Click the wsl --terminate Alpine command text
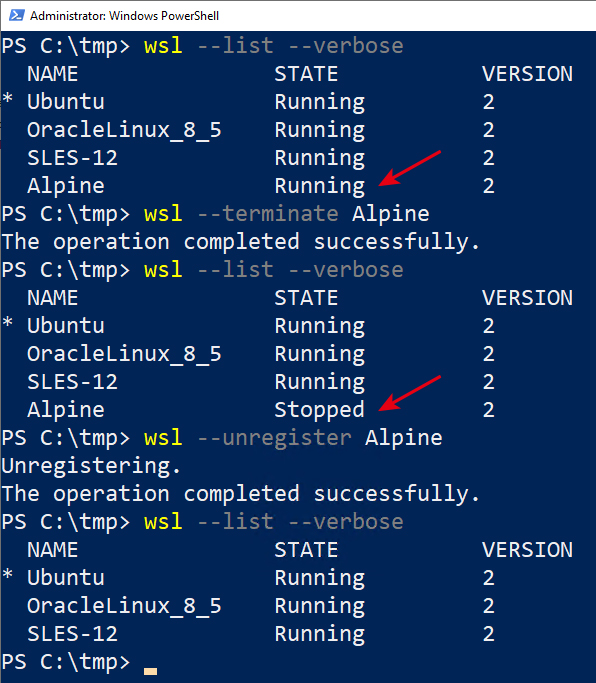 pyautogui.click(x=287, y=214)
